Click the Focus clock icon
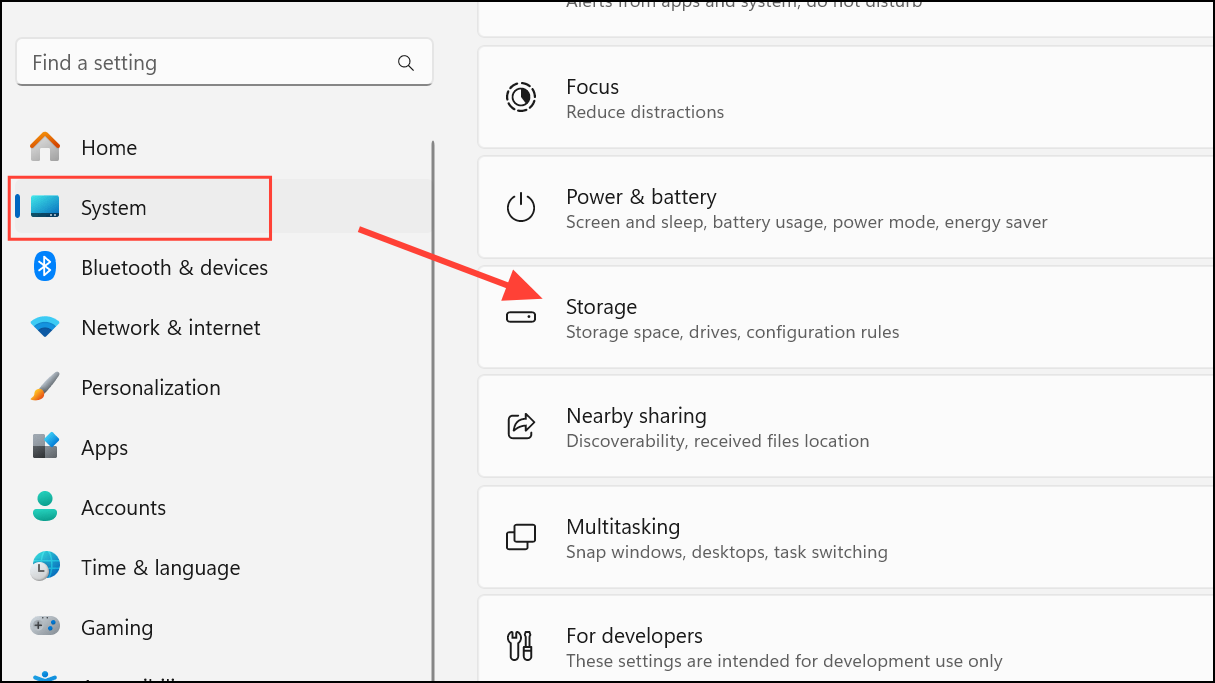The width and height of the screenshot is (1215, 683). coord(521,97)
